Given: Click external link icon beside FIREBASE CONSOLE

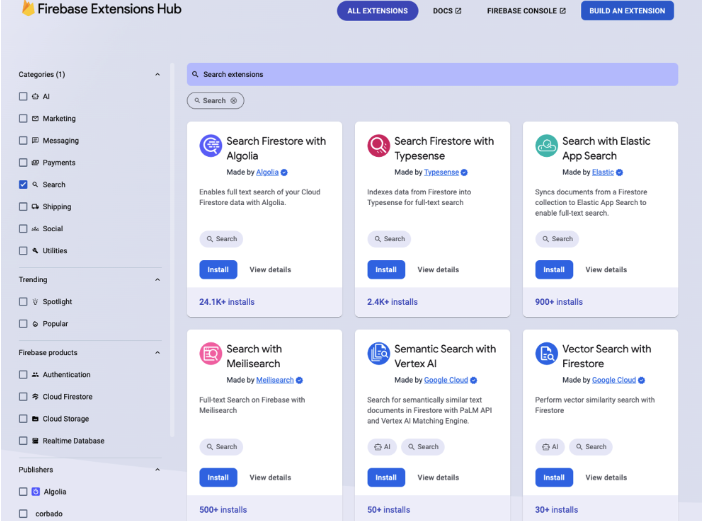Looking at the screenshot, I should pos(562,11).
